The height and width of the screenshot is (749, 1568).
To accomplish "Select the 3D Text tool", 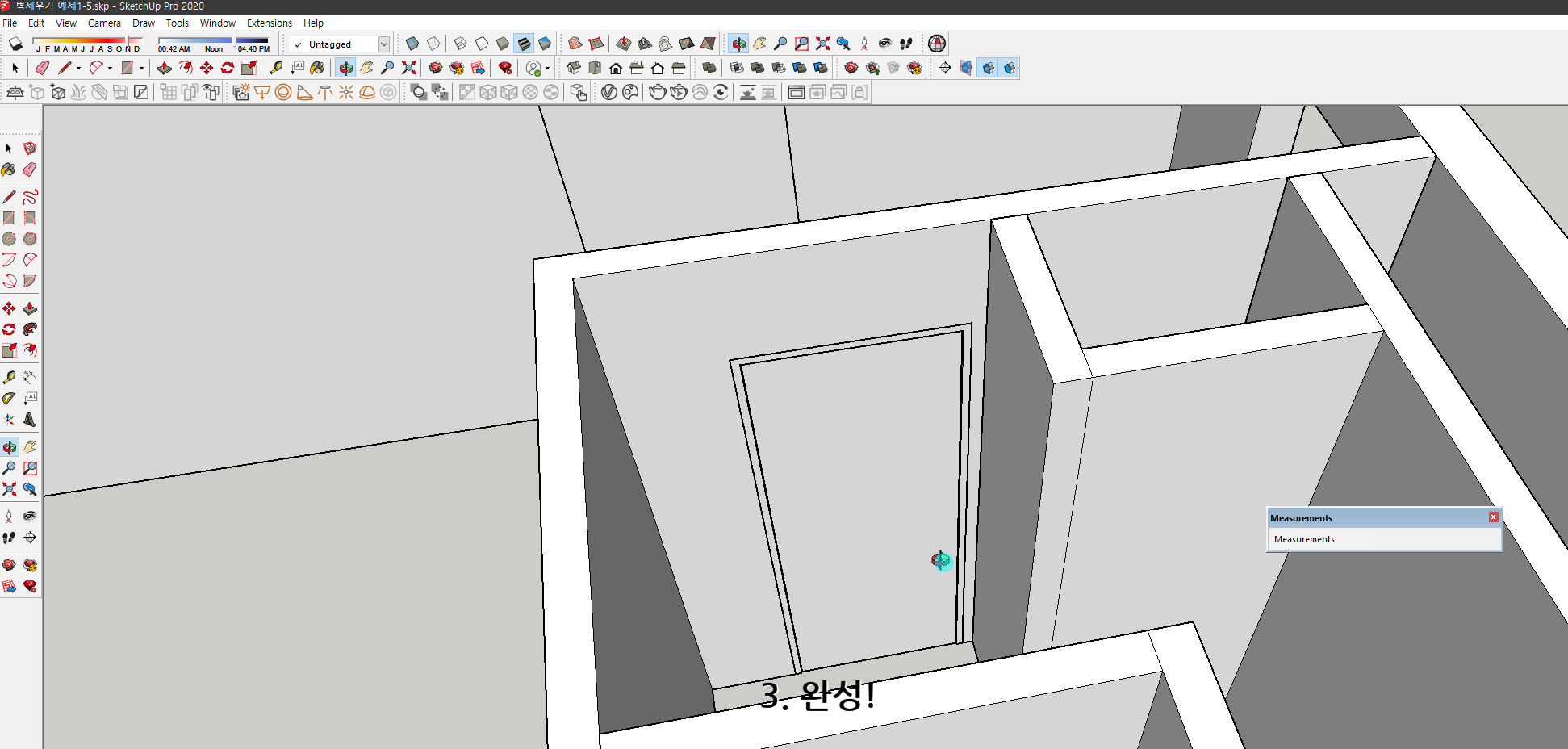I will tap(30, 419).
